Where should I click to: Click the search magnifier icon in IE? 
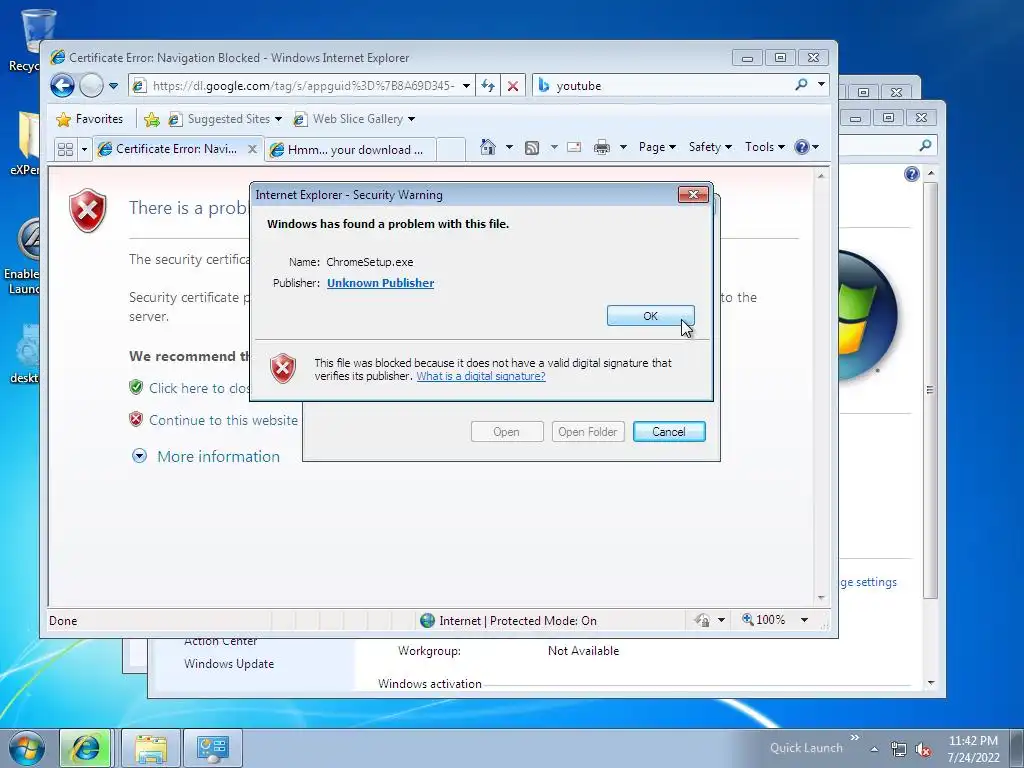[x=801, y=85]
